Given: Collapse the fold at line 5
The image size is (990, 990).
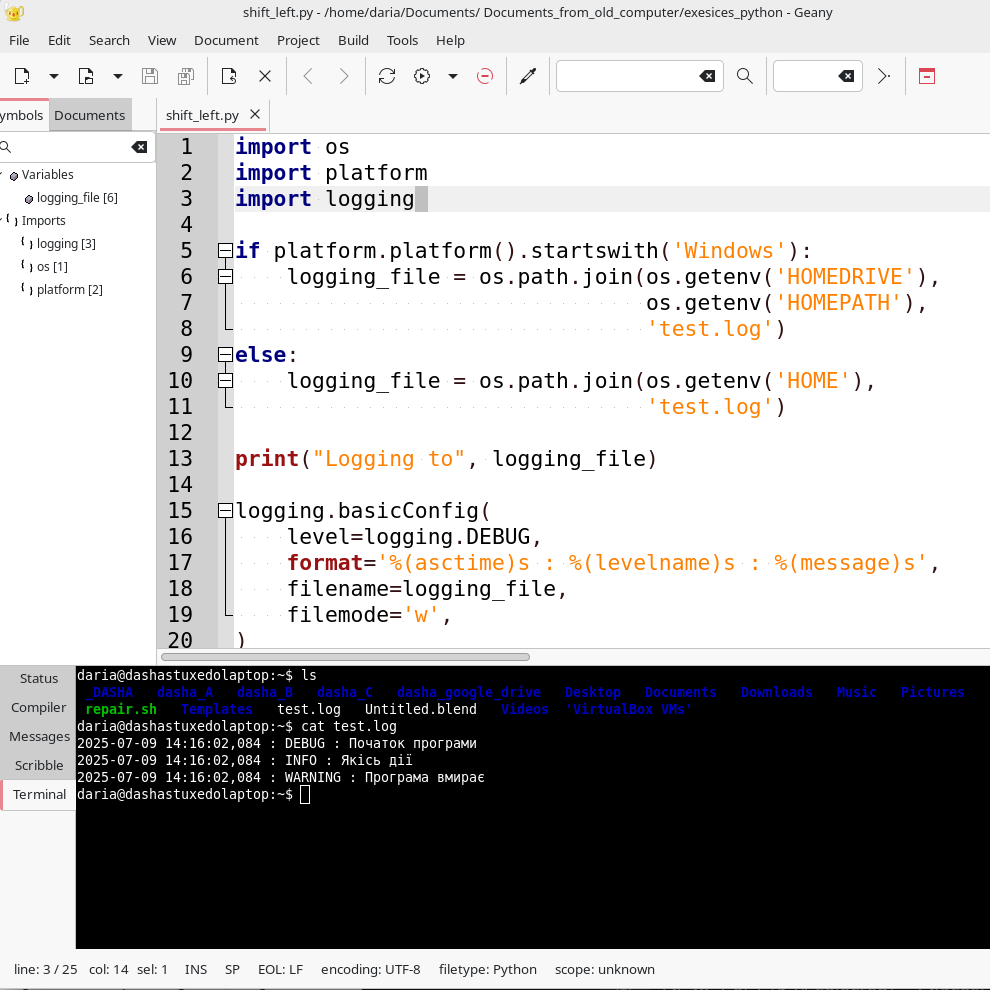Looking at the screenshot, I should coord(225,251).
